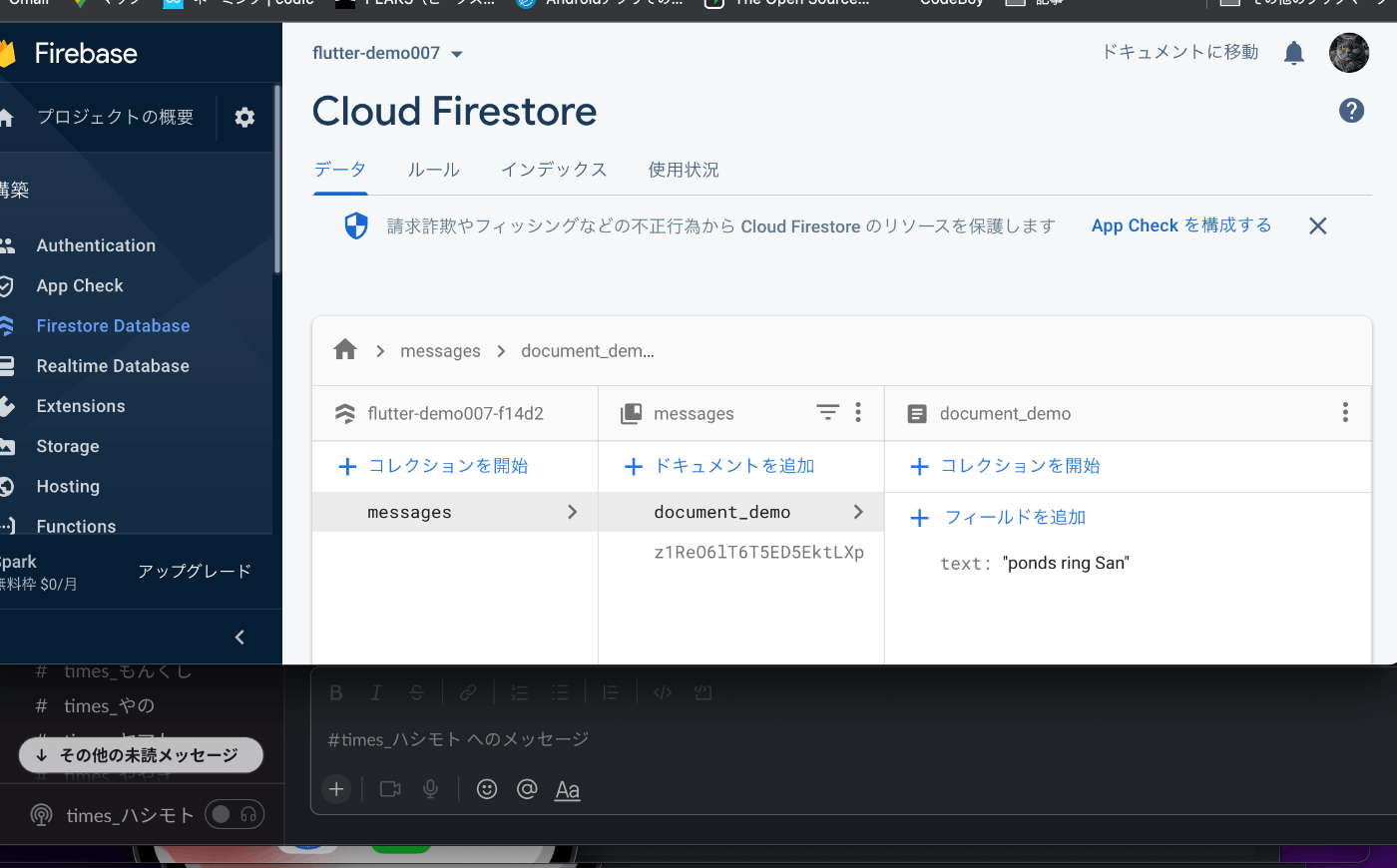Click Slack plus attachment button
1397x868 pixels.
click(x=336, y=789)
